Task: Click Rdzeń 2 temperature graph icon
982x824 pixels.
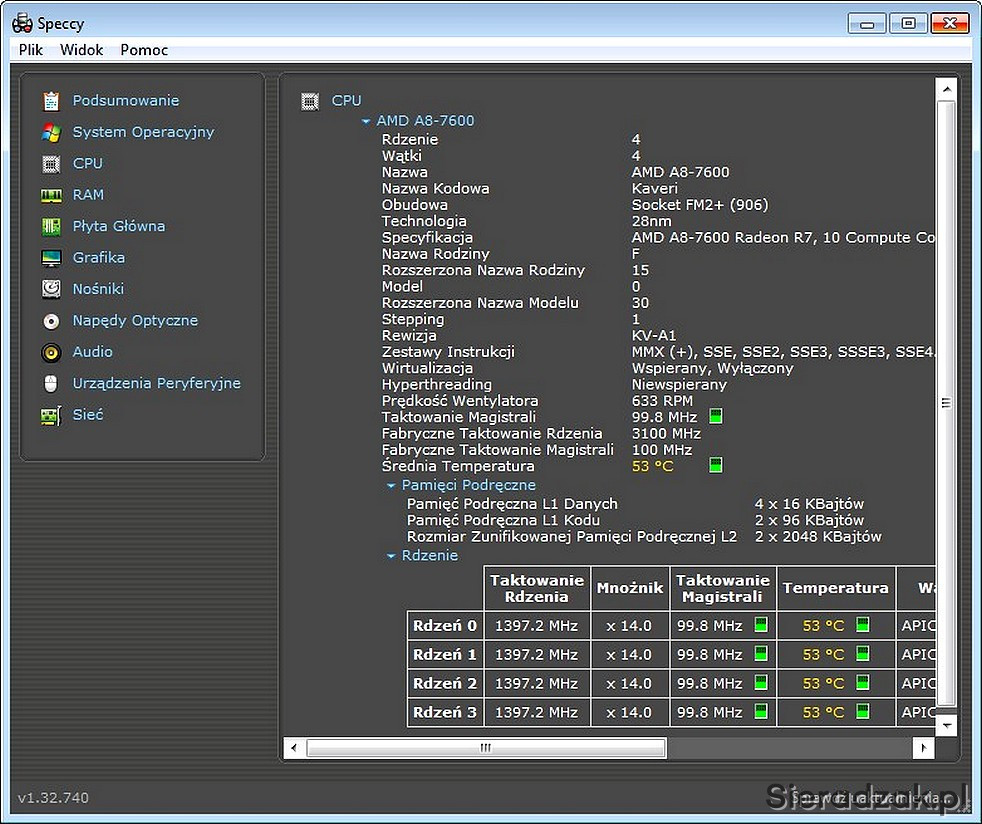Action: click(x=863, y=682)
